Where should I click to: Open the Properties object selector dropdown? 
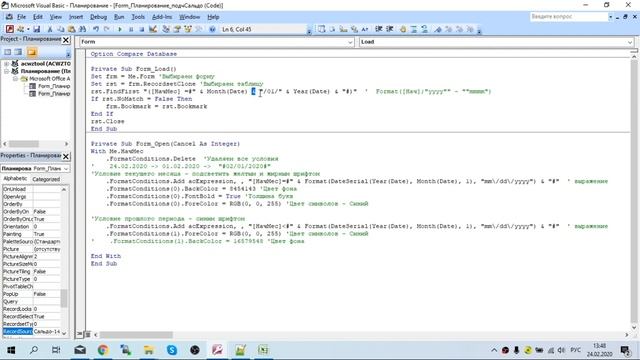pos(66,169)
